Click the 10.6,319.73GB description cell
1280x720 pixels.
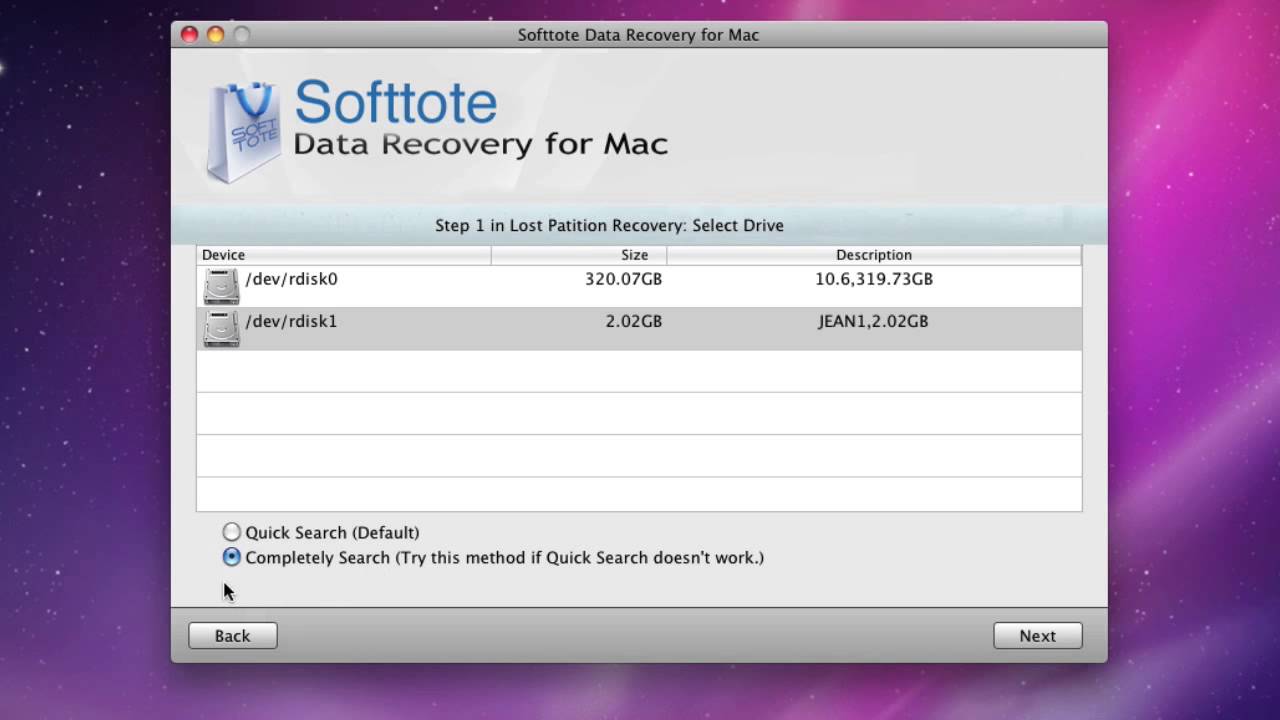(873, 279)
